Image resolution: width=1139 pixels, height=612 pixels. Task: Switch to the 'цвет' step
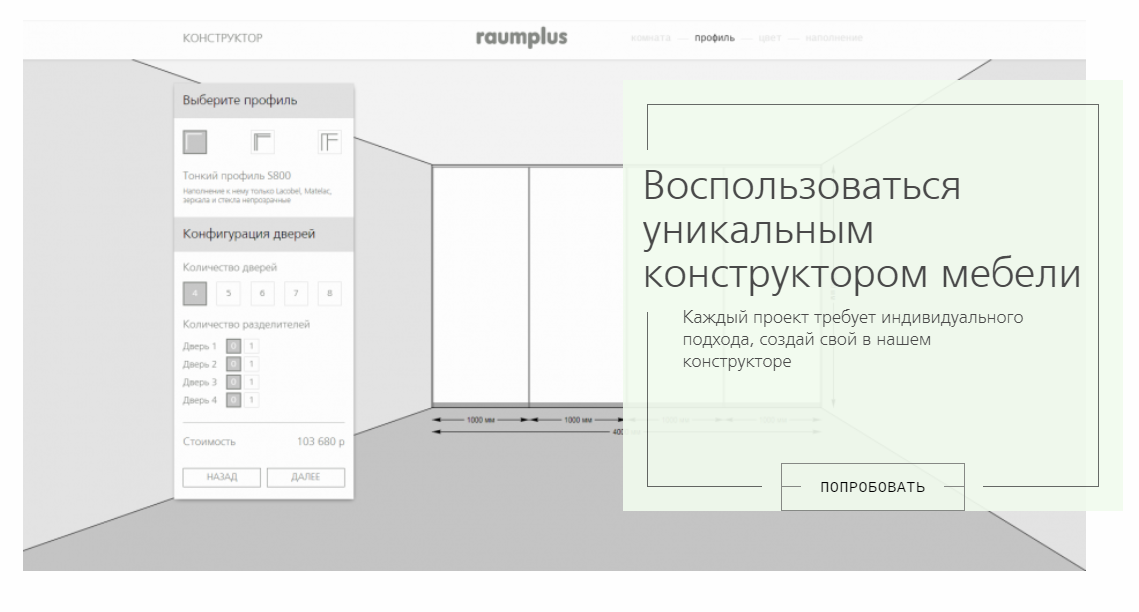click(770, 38)
